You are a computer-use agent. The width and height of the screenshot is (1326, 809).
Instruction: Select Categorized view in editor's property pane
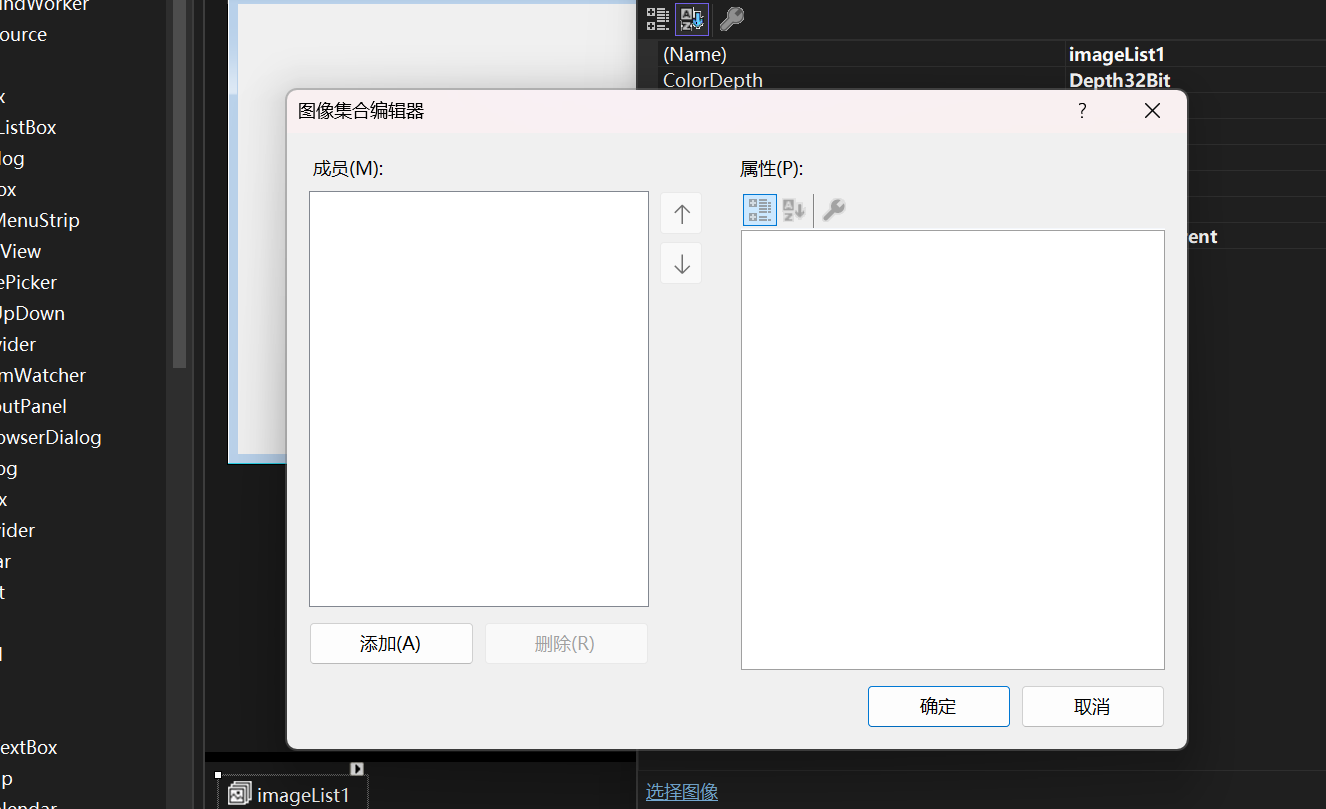[x=759, y=209]
